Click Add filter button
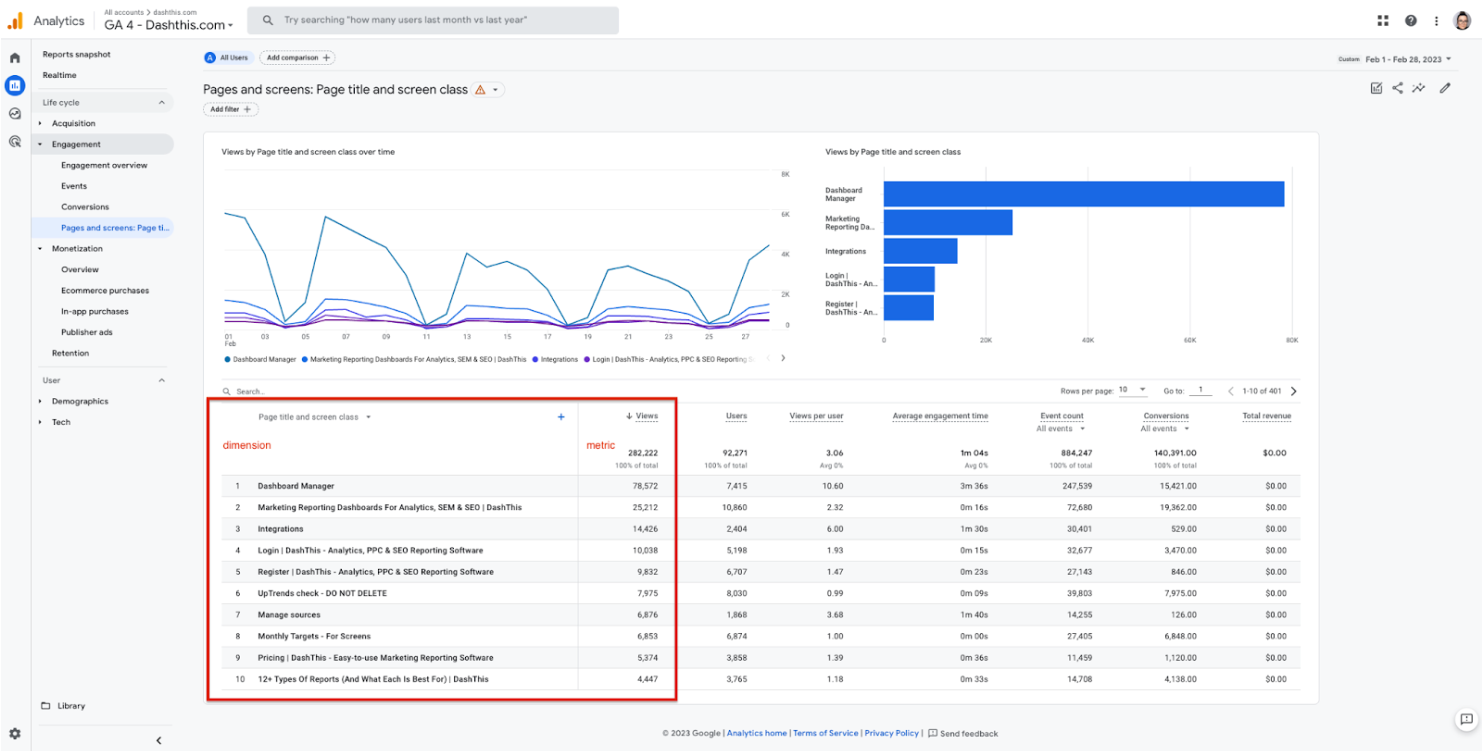1482x751 pixels. (x=230, y=109)
